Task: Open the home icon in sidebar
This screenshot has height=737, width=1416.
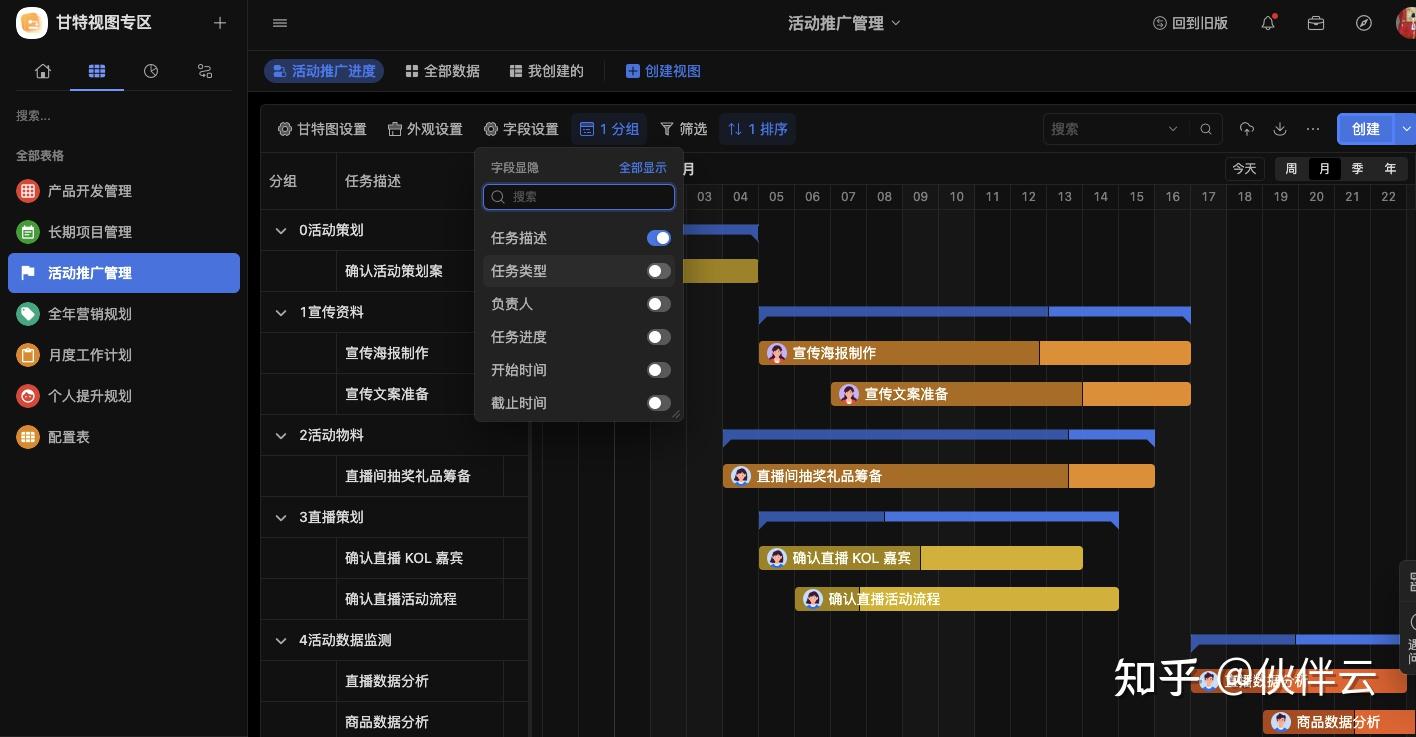Action: click(42, 71)
